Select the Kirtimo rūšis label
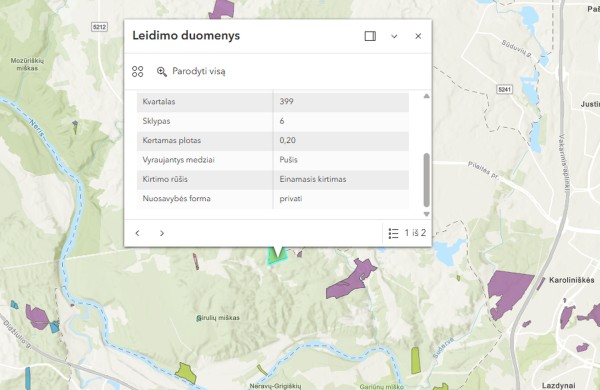The height and width of the screenshot is (390, 600). pyautogui.click(x=165, y=179)
